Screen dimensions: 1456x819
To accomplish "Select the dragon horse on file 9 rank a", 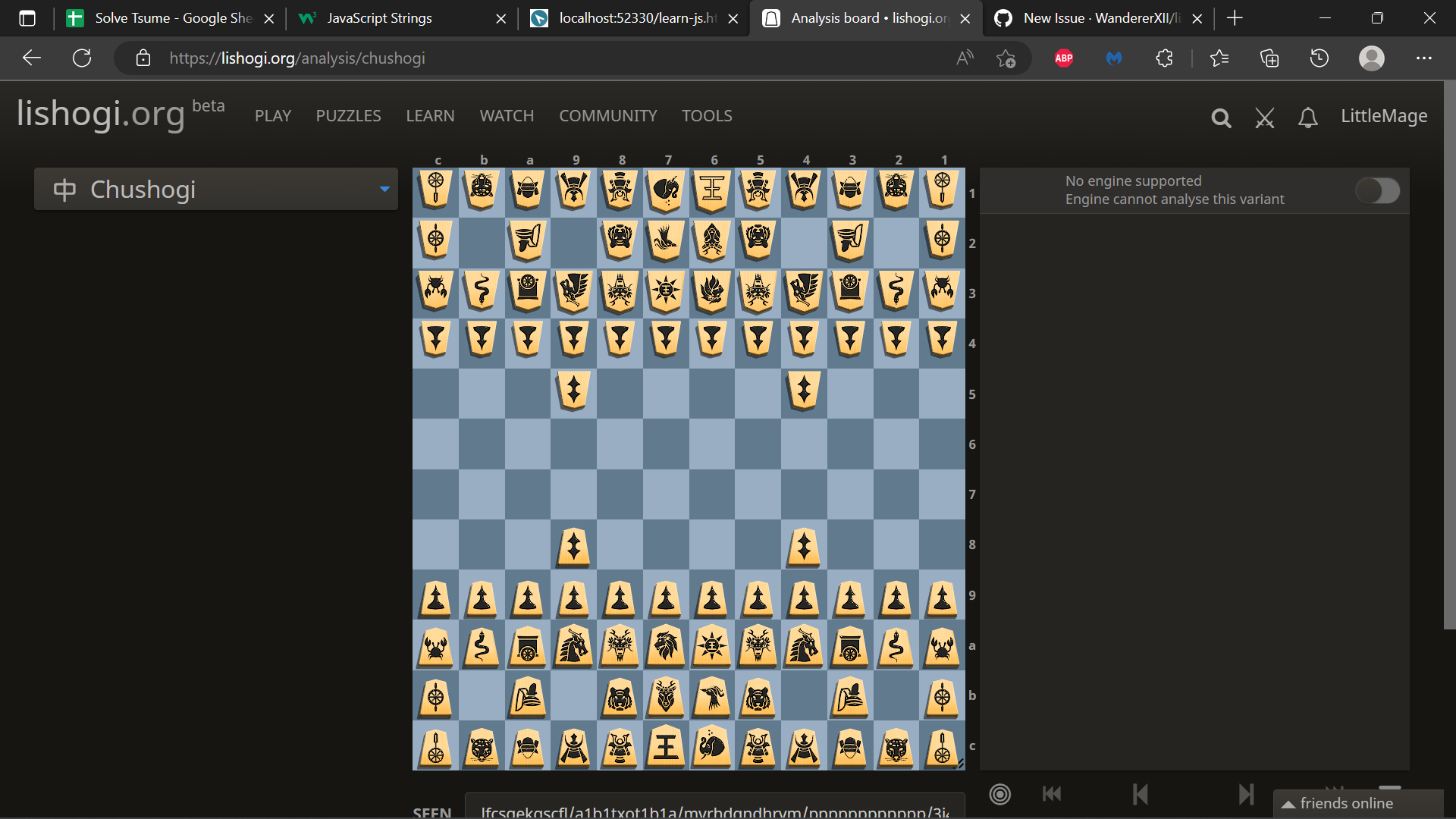I will (x=574, y=646).
